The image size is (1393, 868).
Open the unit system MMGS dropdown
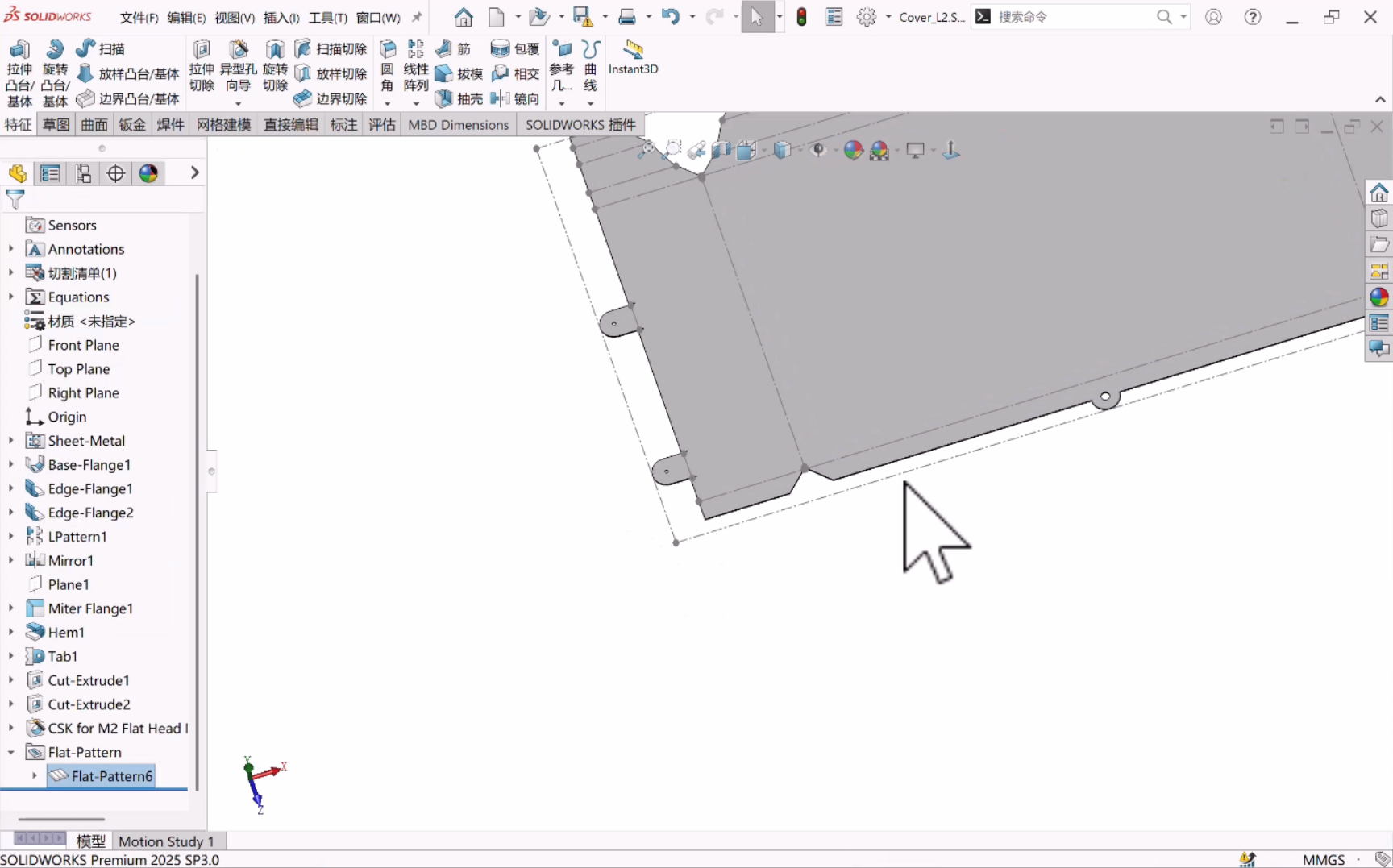1324,859
